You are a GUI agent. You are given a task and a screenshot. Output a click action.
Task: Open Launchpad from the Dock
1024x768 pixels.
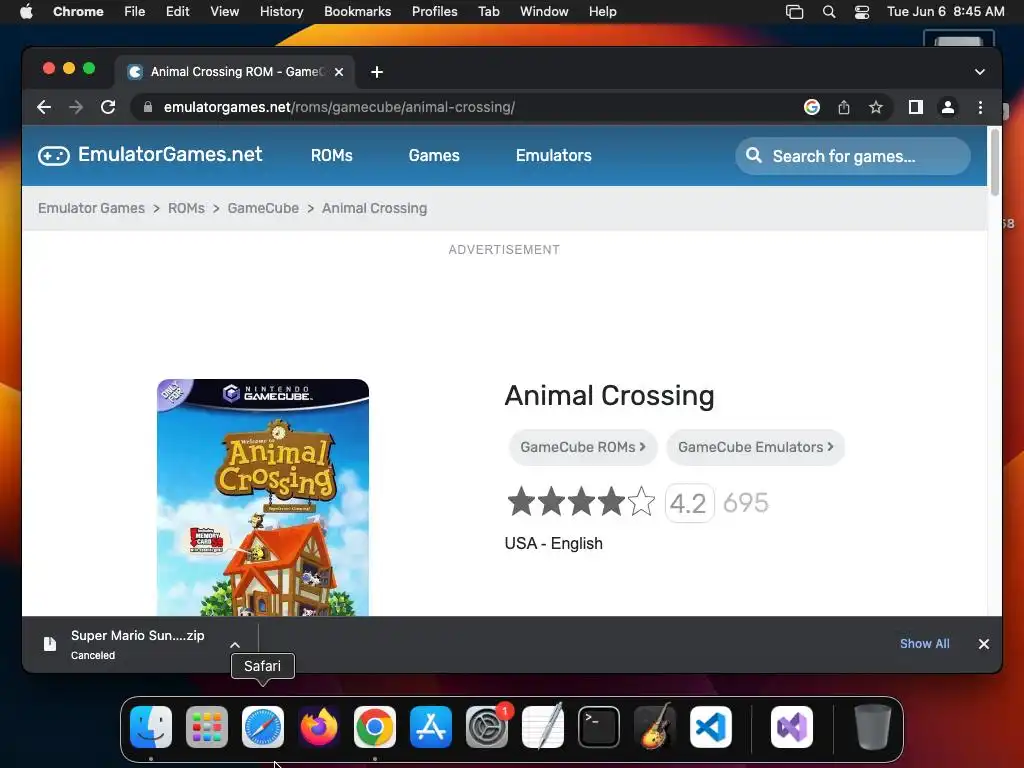[207, 727]
